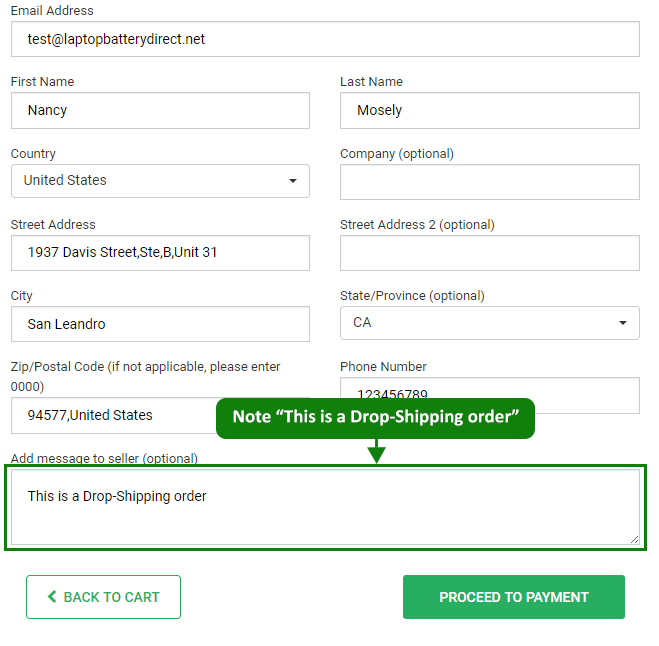Screen dimensions: 659x646
Task: Click the Country dropdown caret arrow
Action: click(x=293, y=181)
